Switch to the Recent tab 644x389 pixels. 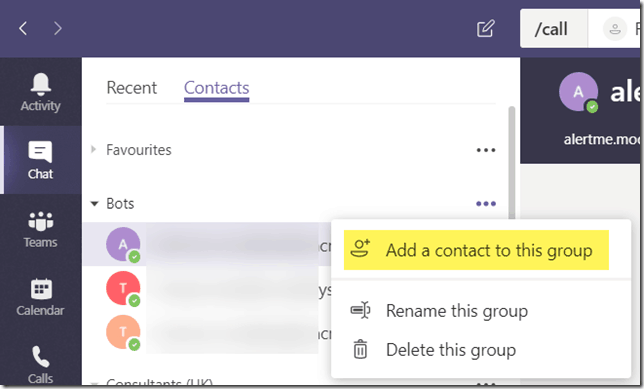[x=131, y=87]
